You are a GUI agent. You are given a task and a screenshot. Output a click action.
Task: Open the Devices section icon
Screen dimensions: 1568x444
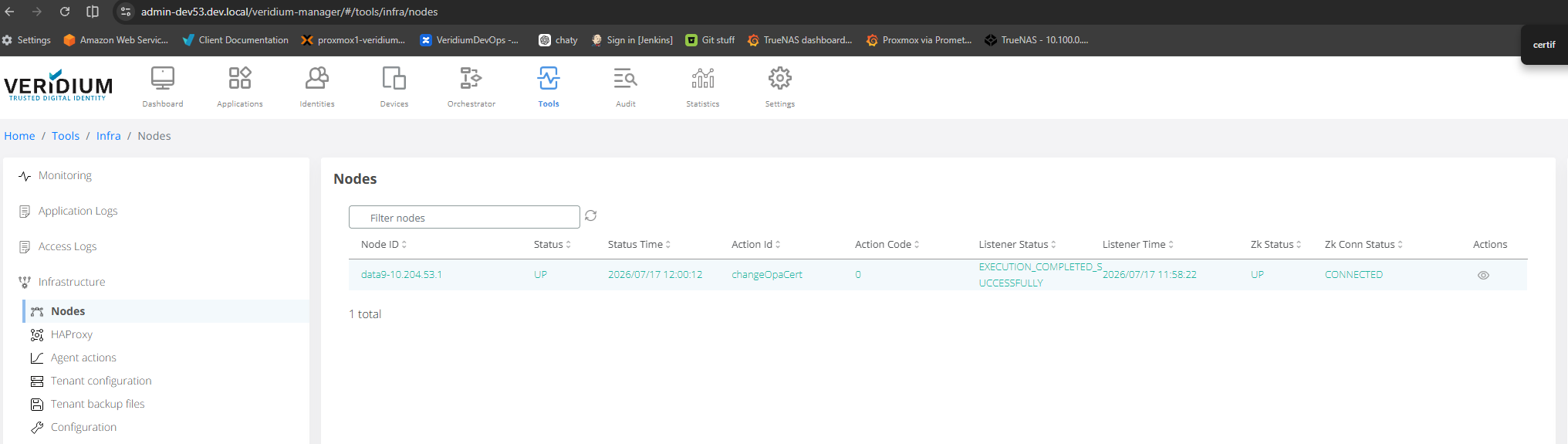pos(394,79)
